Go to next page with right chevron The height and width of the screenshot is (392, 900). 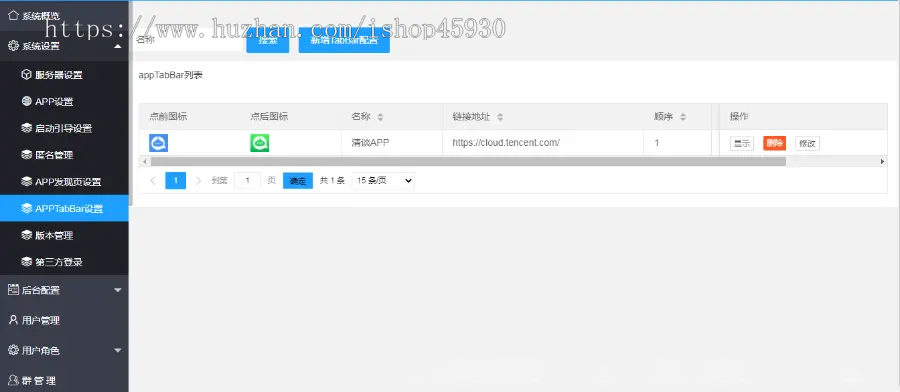(x=199, y=181)
